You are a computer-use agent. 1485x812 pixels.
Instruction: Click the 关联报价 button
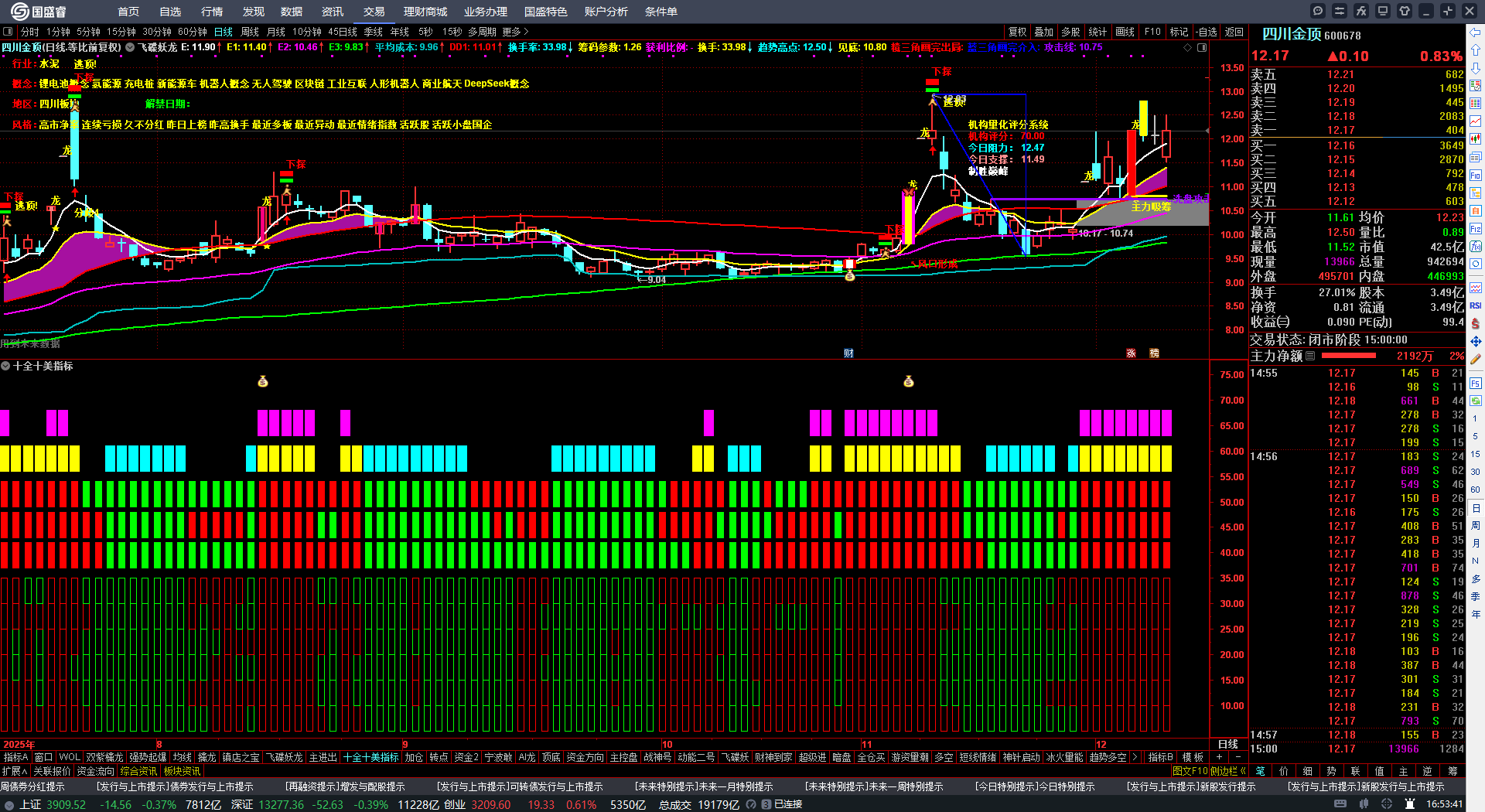tap(52, 771)
